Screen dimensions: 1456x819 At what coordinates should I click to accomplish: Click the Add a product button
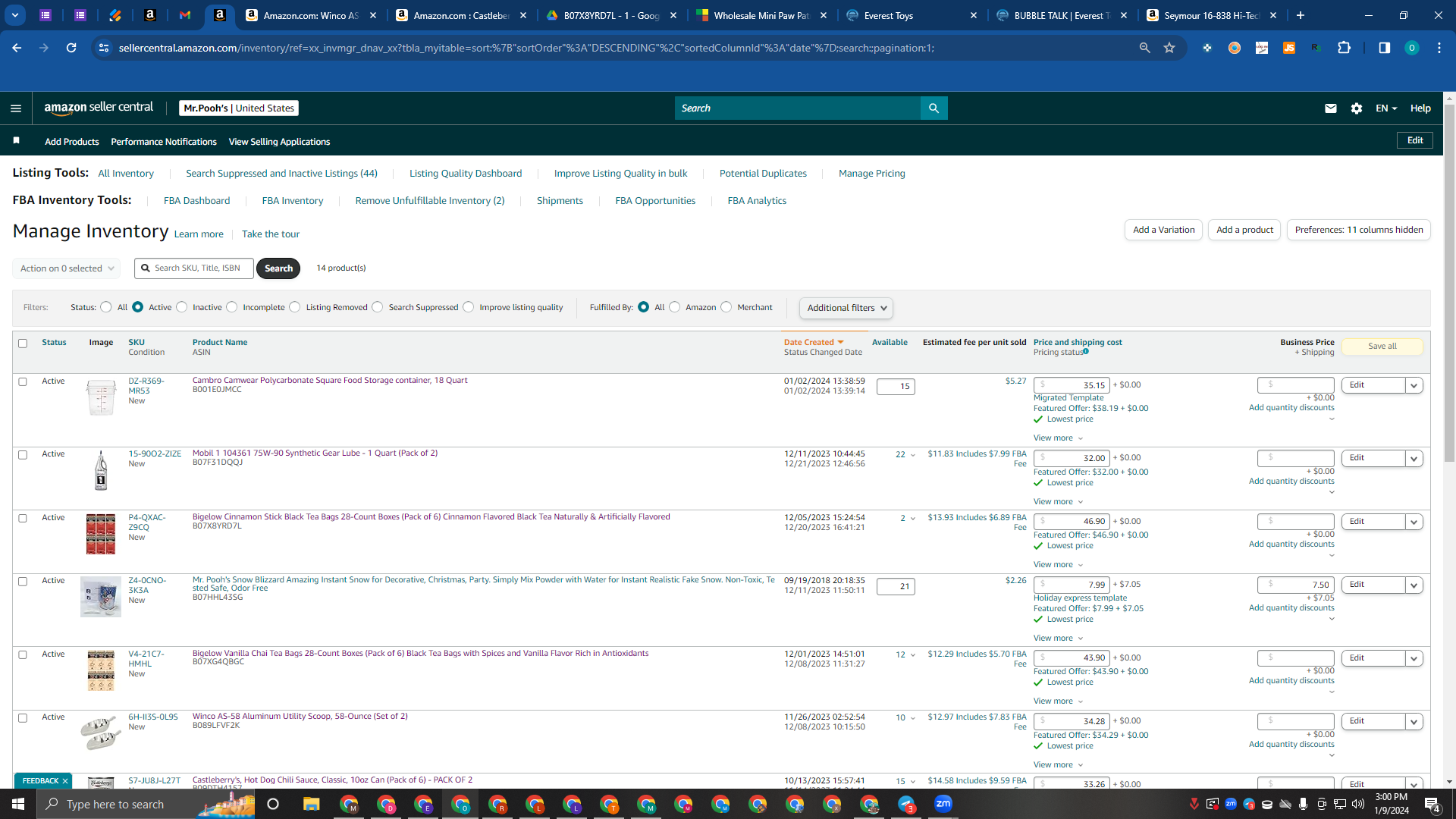(1244, 230)
